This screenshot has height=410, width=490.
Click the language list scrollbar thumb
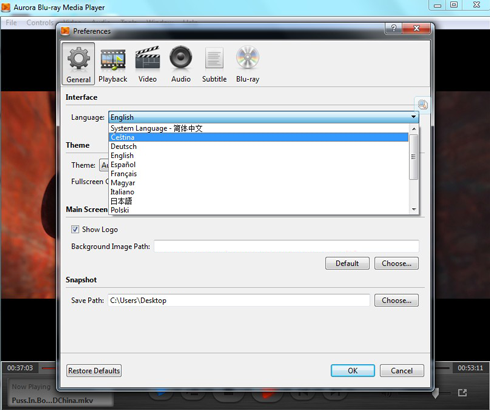click(414, 157)
